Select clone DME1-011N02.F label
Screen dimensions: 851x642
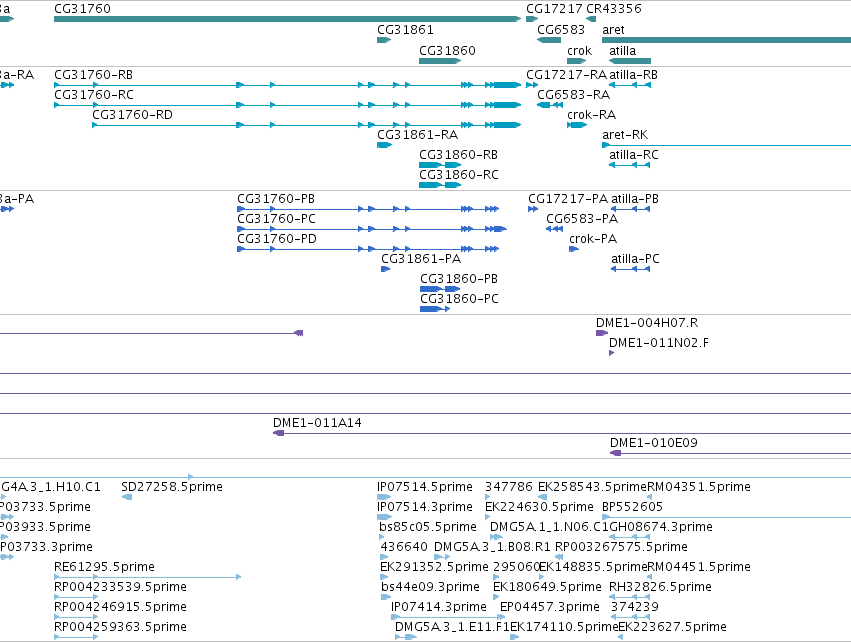tap(659, 343)
